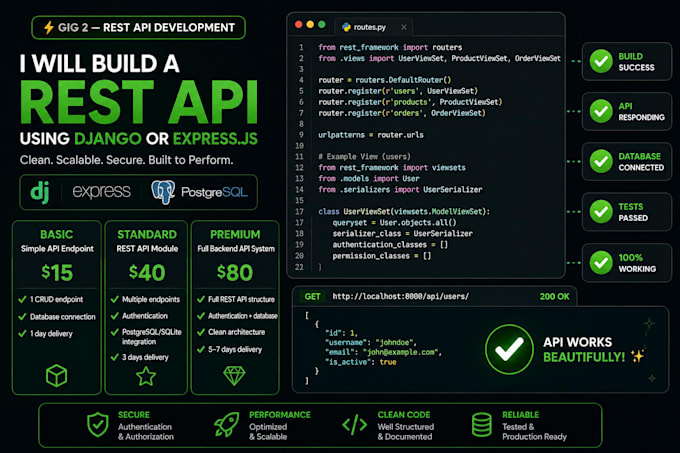The width and height of the screenshot is (680, 453).
Task: Click the 'Simple API Endpoint' subtitle
Action: 57,249
